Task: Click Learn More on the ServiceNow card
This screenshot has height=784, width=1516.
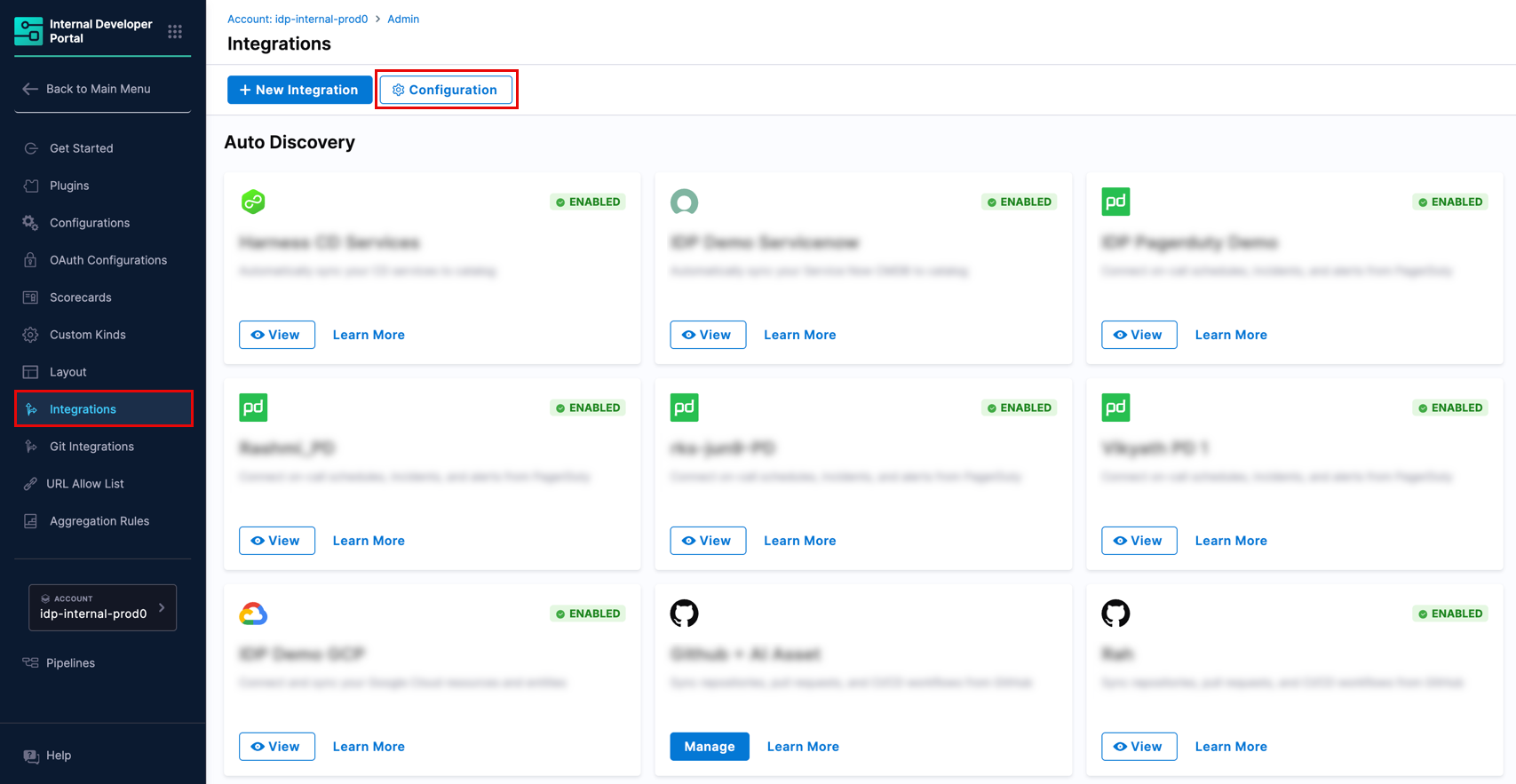Action: click(800, 335)
